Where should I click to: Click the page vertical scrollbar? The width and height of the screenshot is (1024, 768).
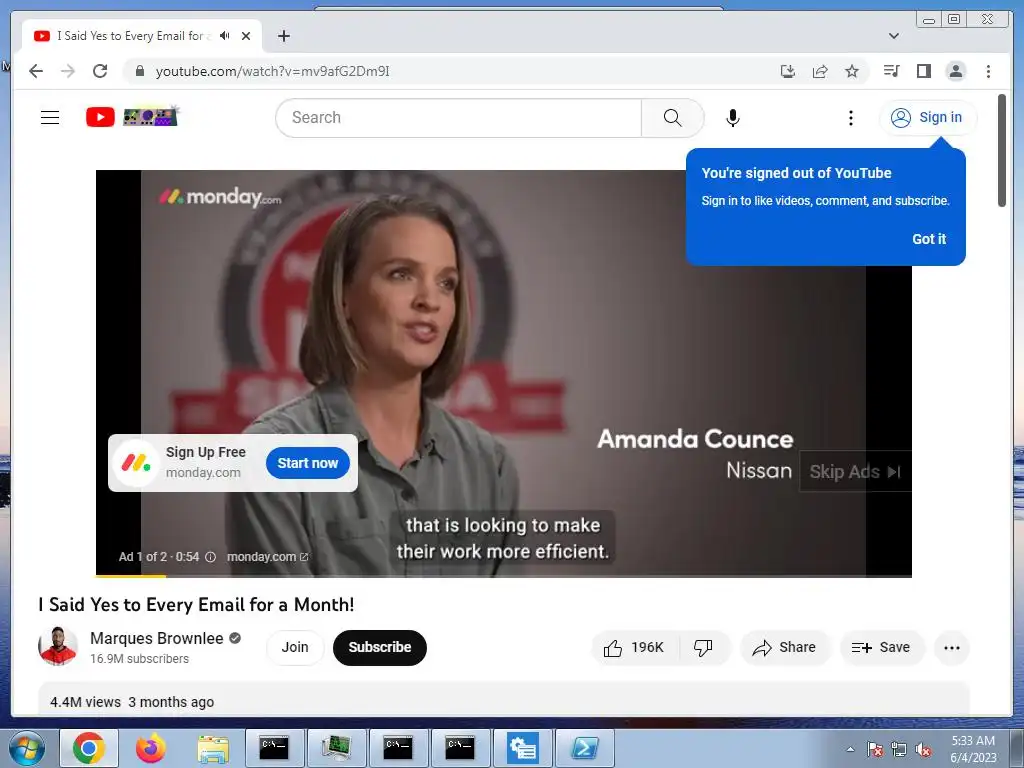coord(1002,151)
